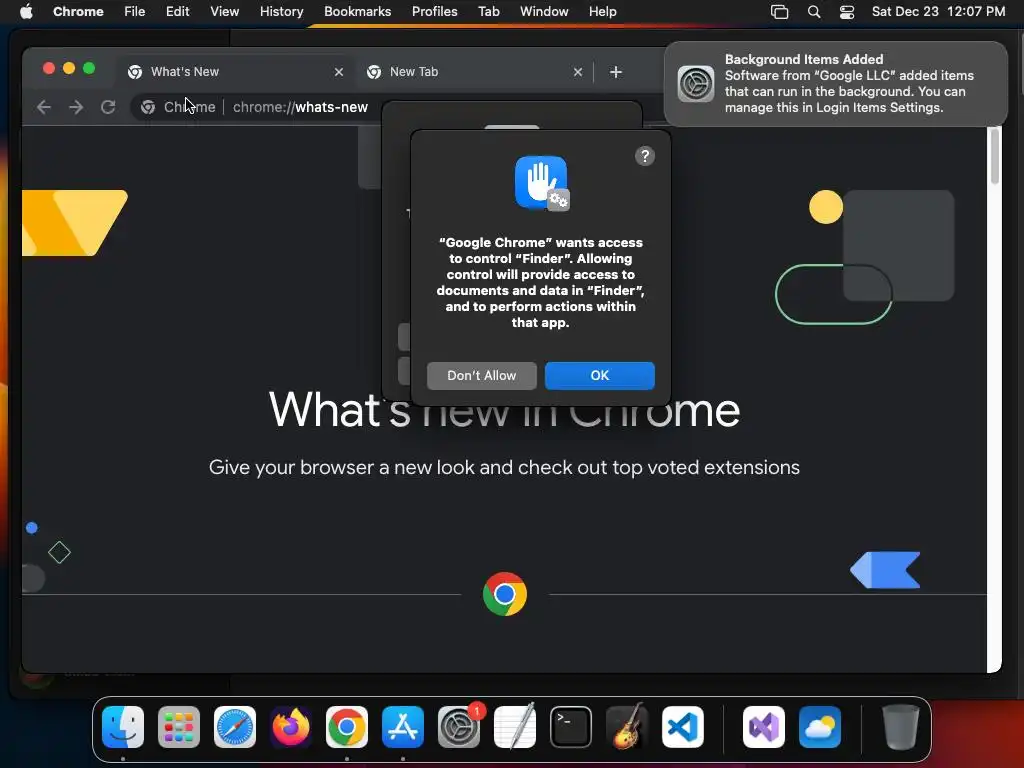Open the History menu
The width and height of the screenshot is (1024, 768).
click(281, 12)
